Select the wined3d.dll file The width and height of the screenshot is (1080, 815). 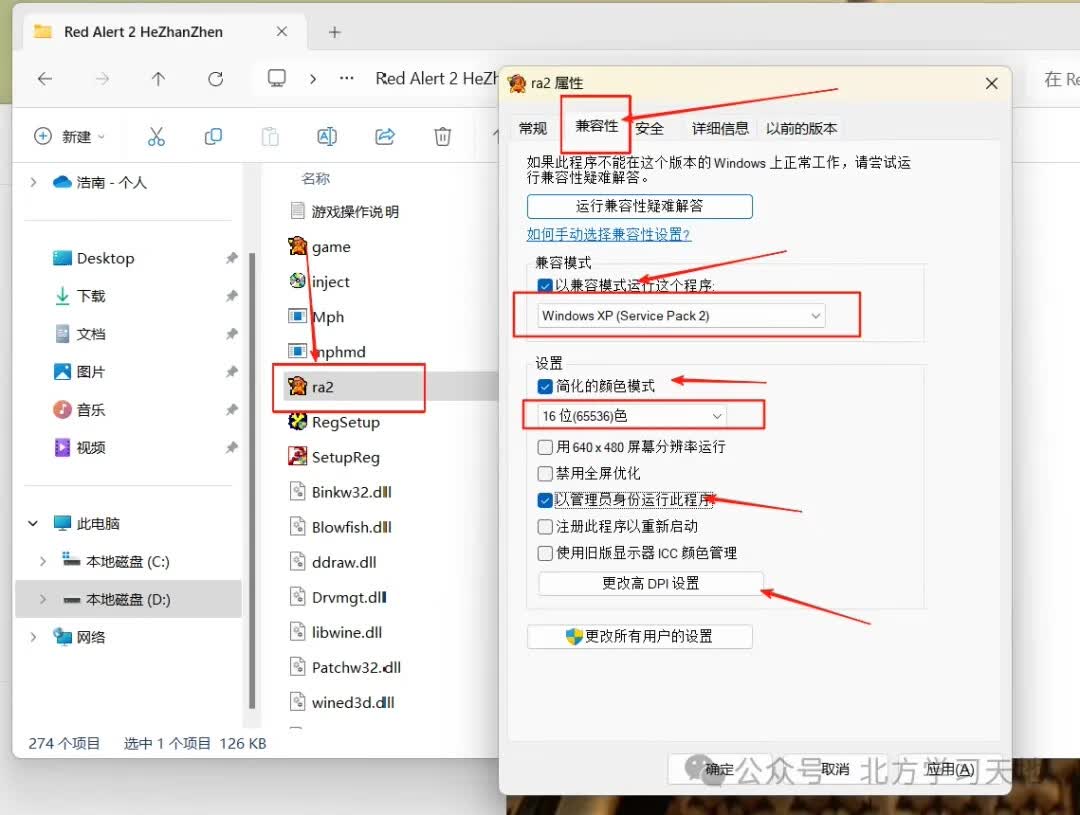point(342,702)
